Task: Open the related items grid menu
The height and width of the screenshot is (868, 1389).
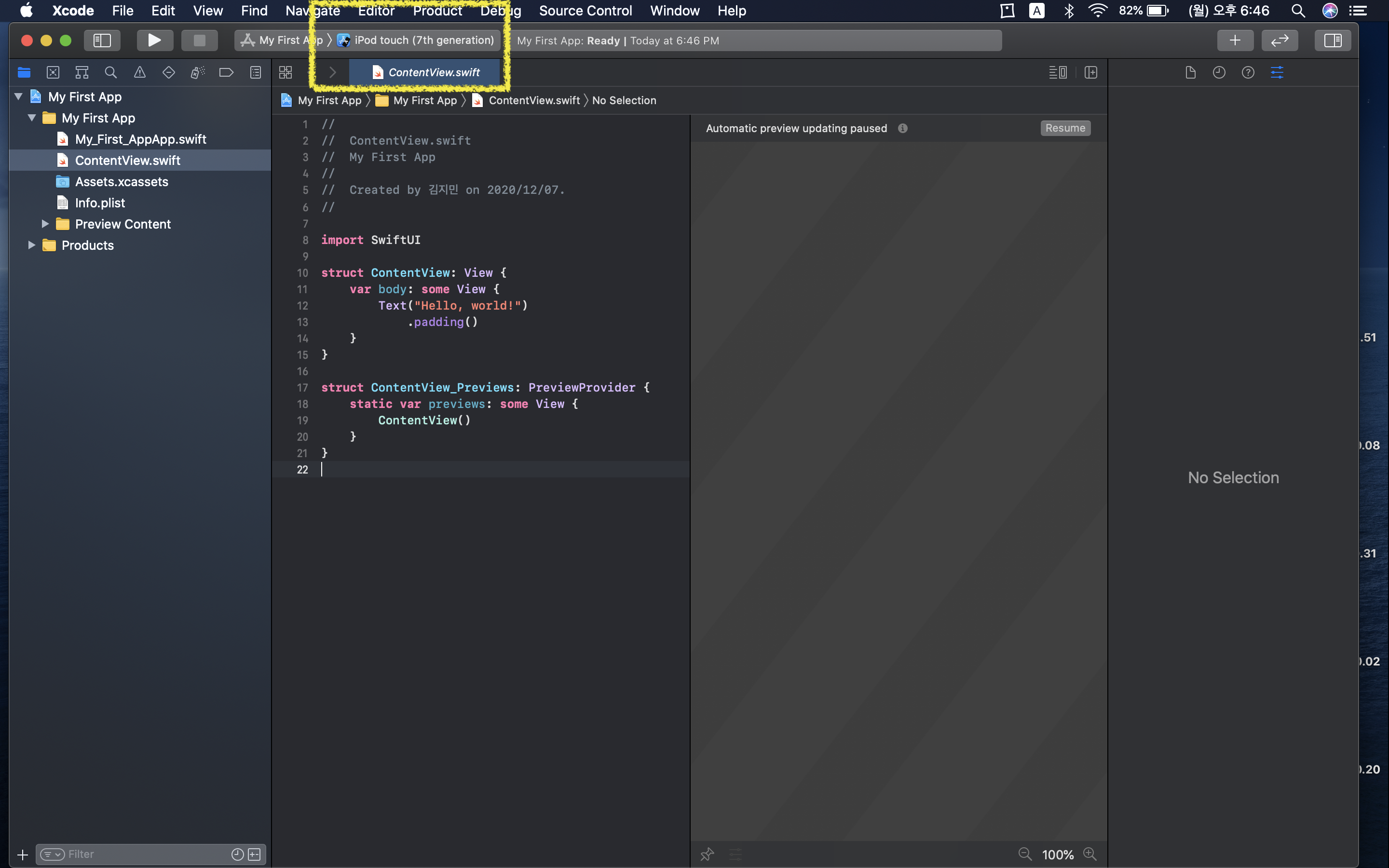Action: 285,72
